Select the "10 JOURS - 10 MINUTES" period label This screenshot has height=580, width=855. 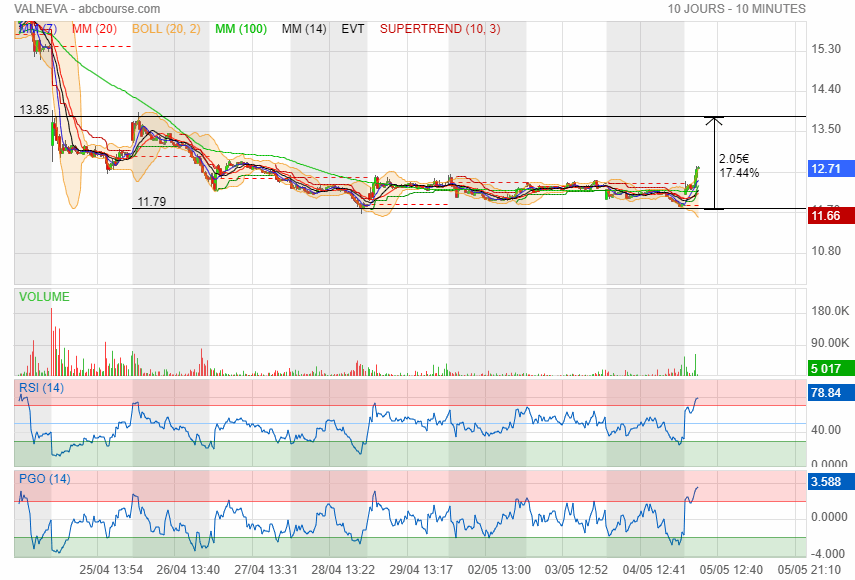pyautogui.click(x=737, y=9)
